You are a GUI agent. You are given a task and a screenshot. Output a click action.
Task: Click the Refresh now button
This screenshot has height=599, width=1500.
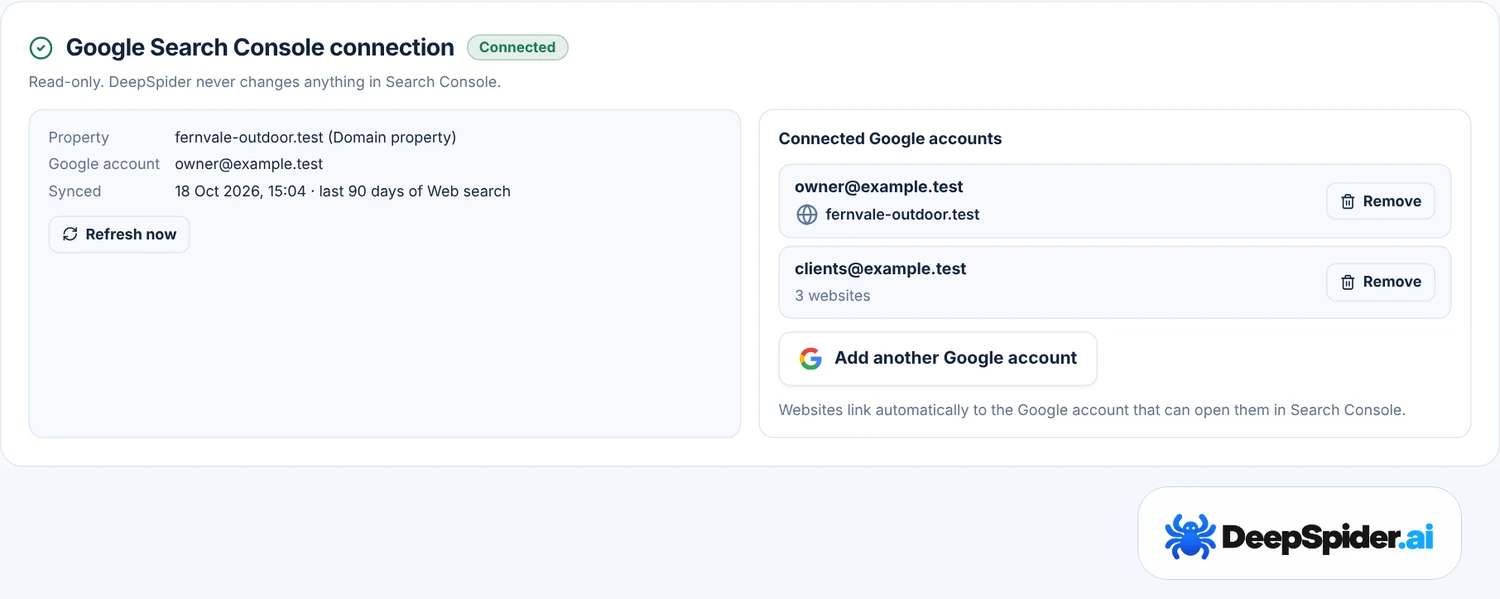(x=119, y=234)
